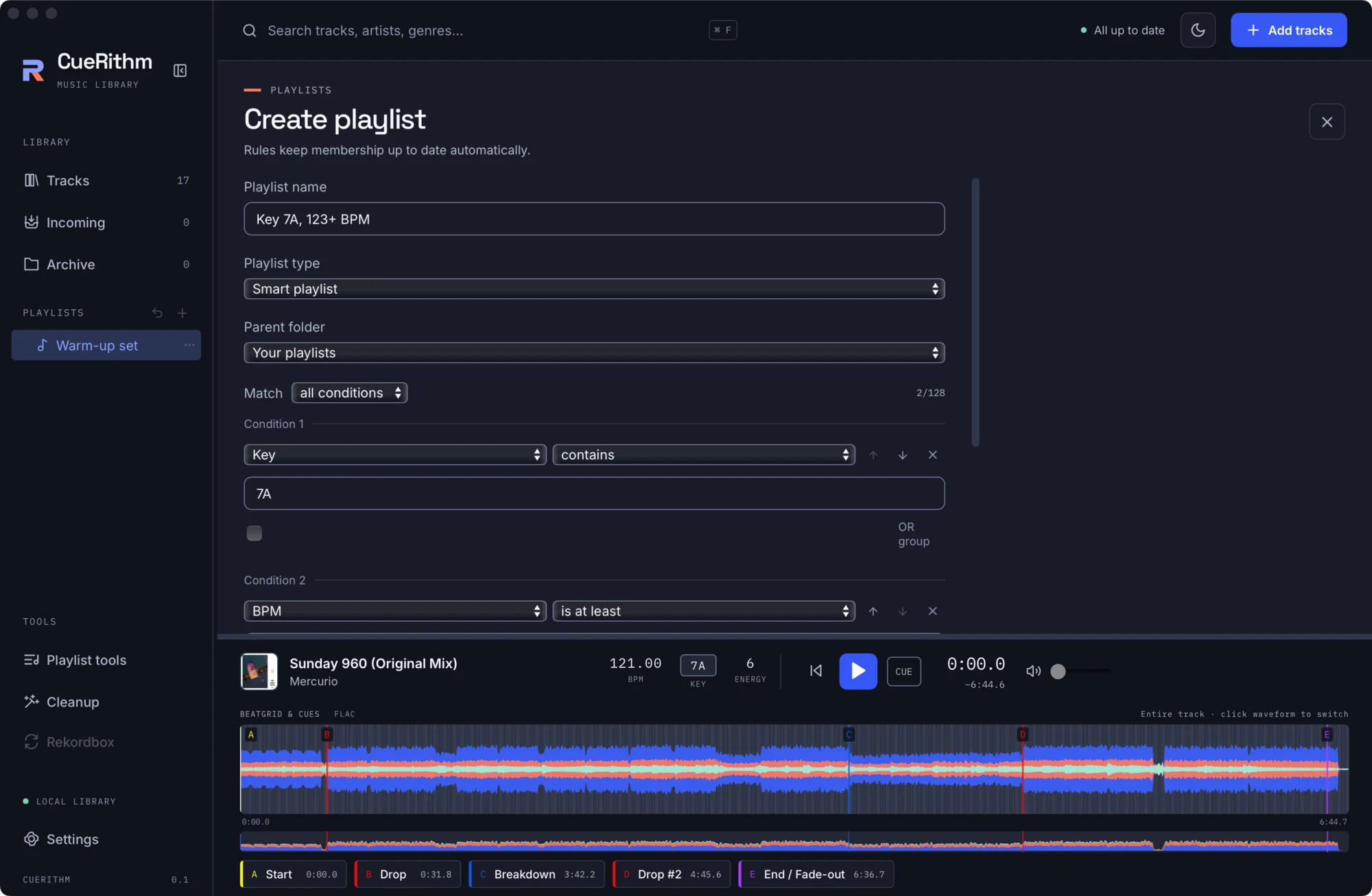Click the overview mini waveform strip

click(x=794, y=841)
